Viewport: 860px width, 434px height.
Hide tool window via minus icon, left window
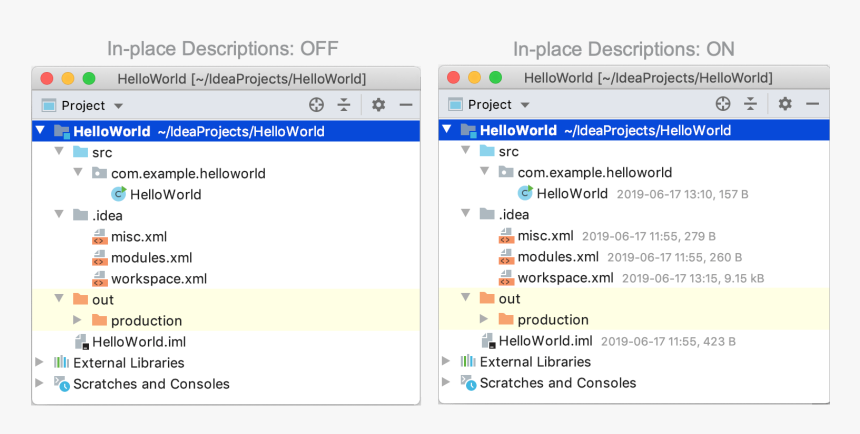(406, 105)
